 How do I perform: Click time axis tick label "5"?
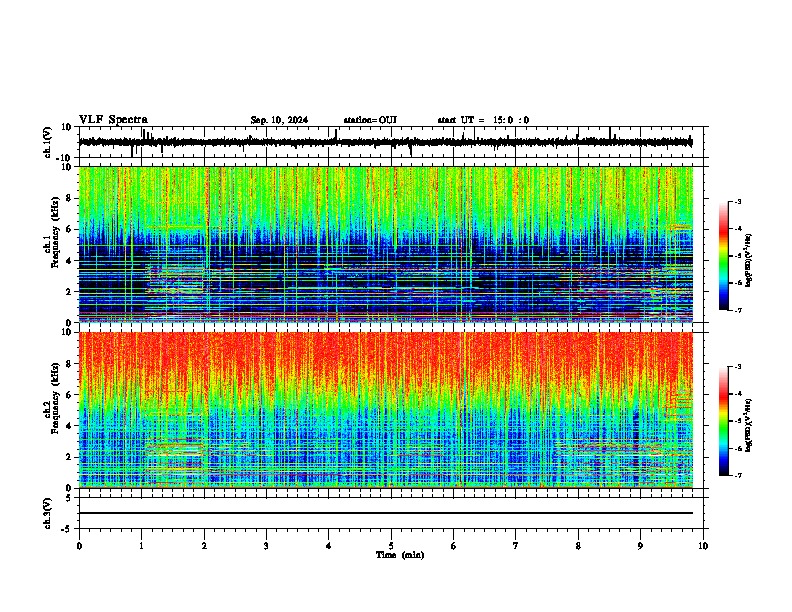[x=391, y=546]
